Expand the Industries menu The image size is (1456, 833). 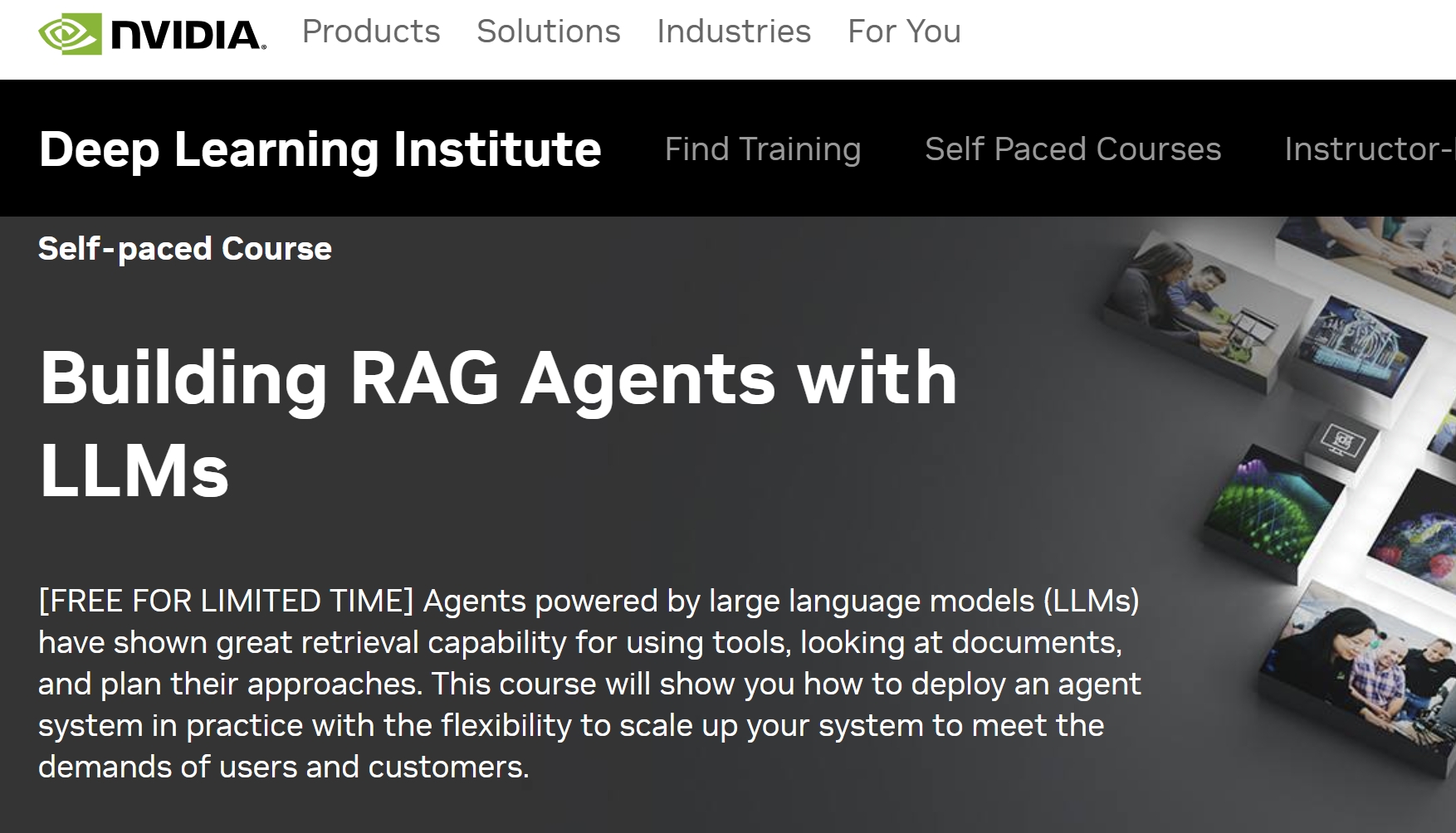click(x=734, y=32)
